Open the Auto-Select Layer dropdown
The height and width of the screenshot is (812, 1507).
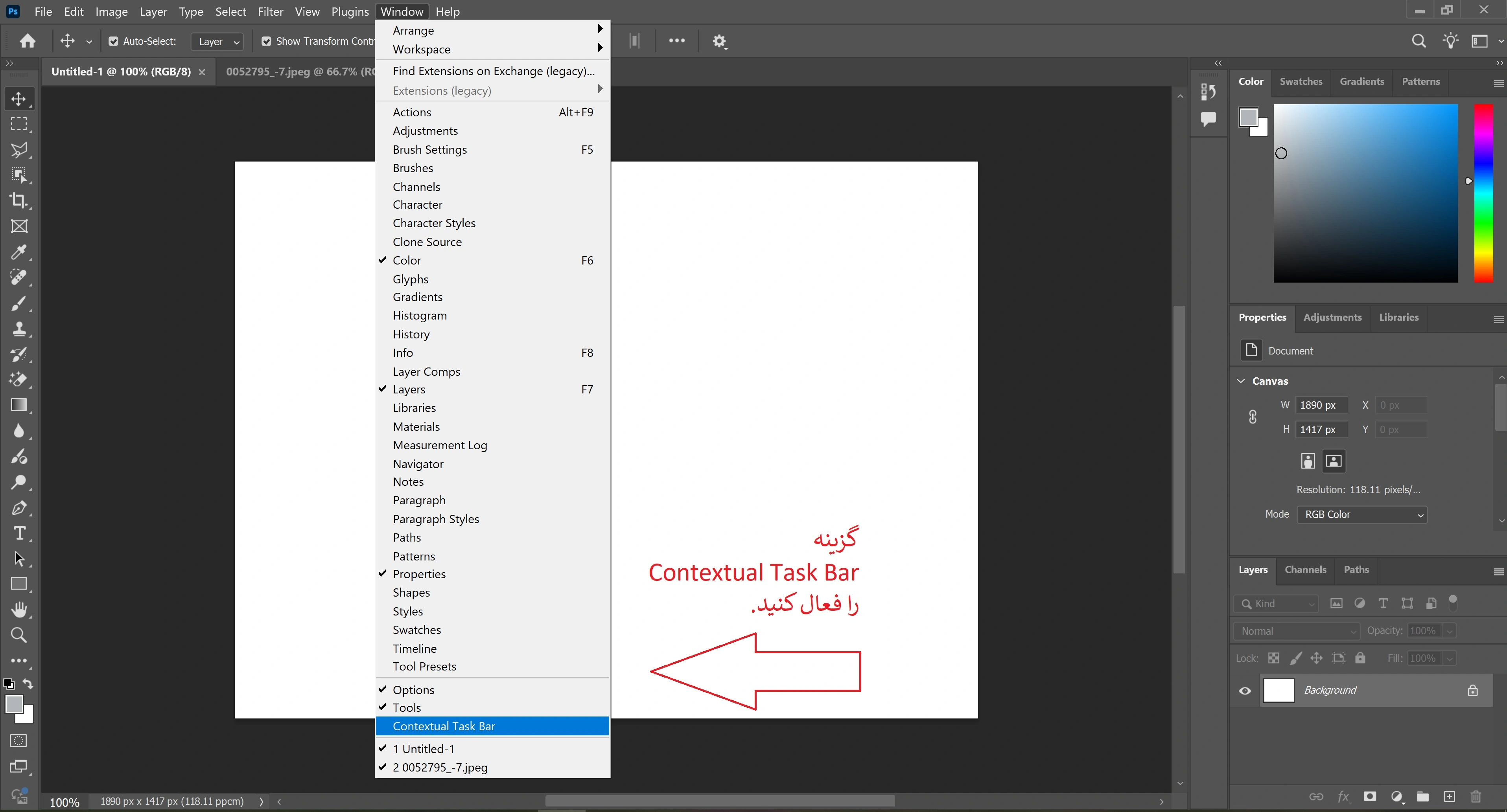[x=217, y=42]
